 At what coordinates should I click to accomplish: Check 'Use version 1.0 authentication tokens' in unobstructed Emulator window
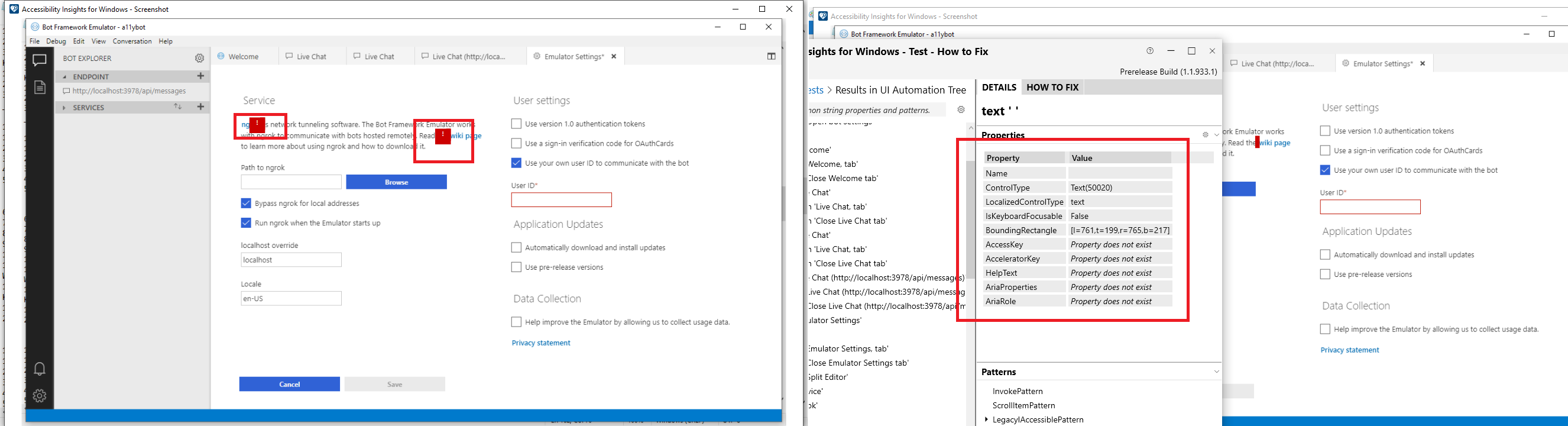[516, 124]
